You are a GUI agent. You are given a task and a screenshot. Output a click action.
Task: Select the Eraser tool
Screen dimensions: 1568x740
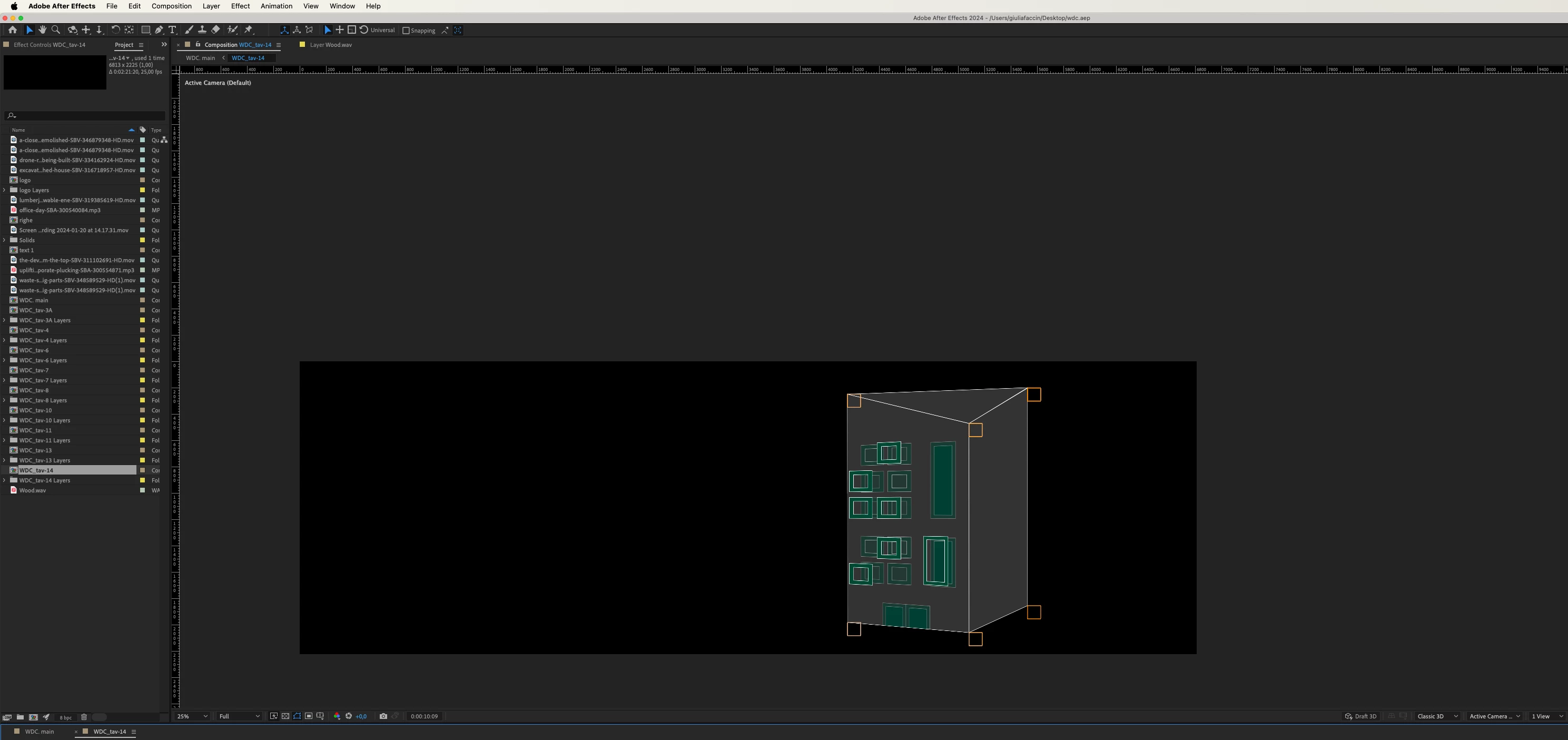[215, 30]
